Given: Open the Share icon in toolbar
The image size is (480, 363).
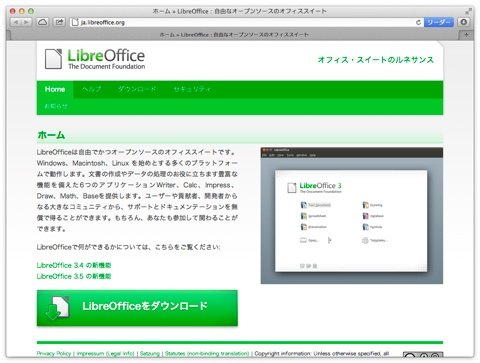Looking at the screenshot, I should [59, 22].
